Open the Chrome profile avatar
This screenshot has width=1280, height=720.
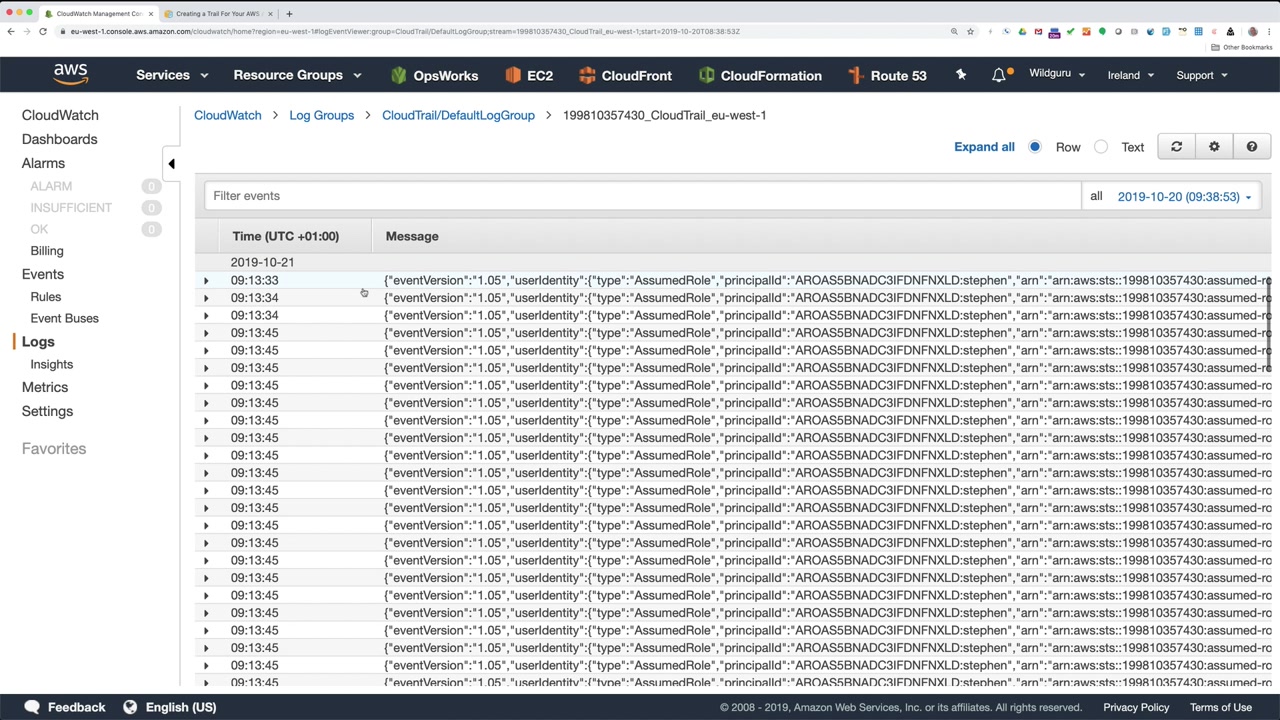click(x=1252, y=32)
